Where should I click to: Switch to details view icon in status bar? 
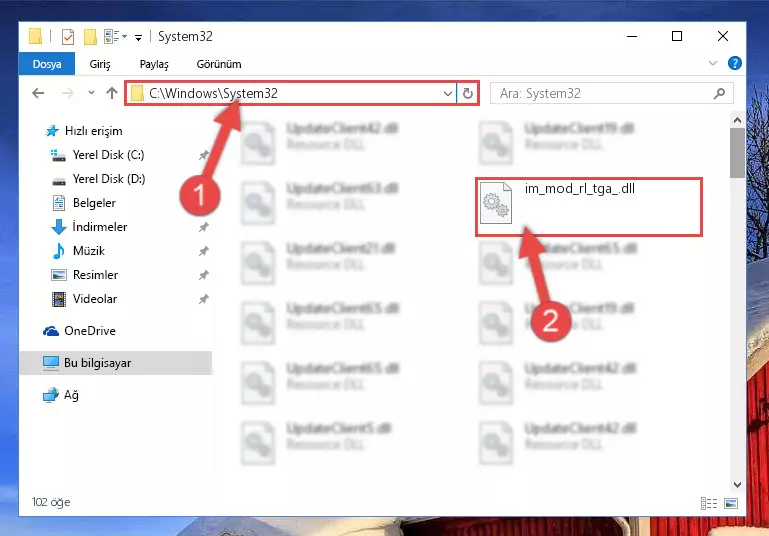709,503
